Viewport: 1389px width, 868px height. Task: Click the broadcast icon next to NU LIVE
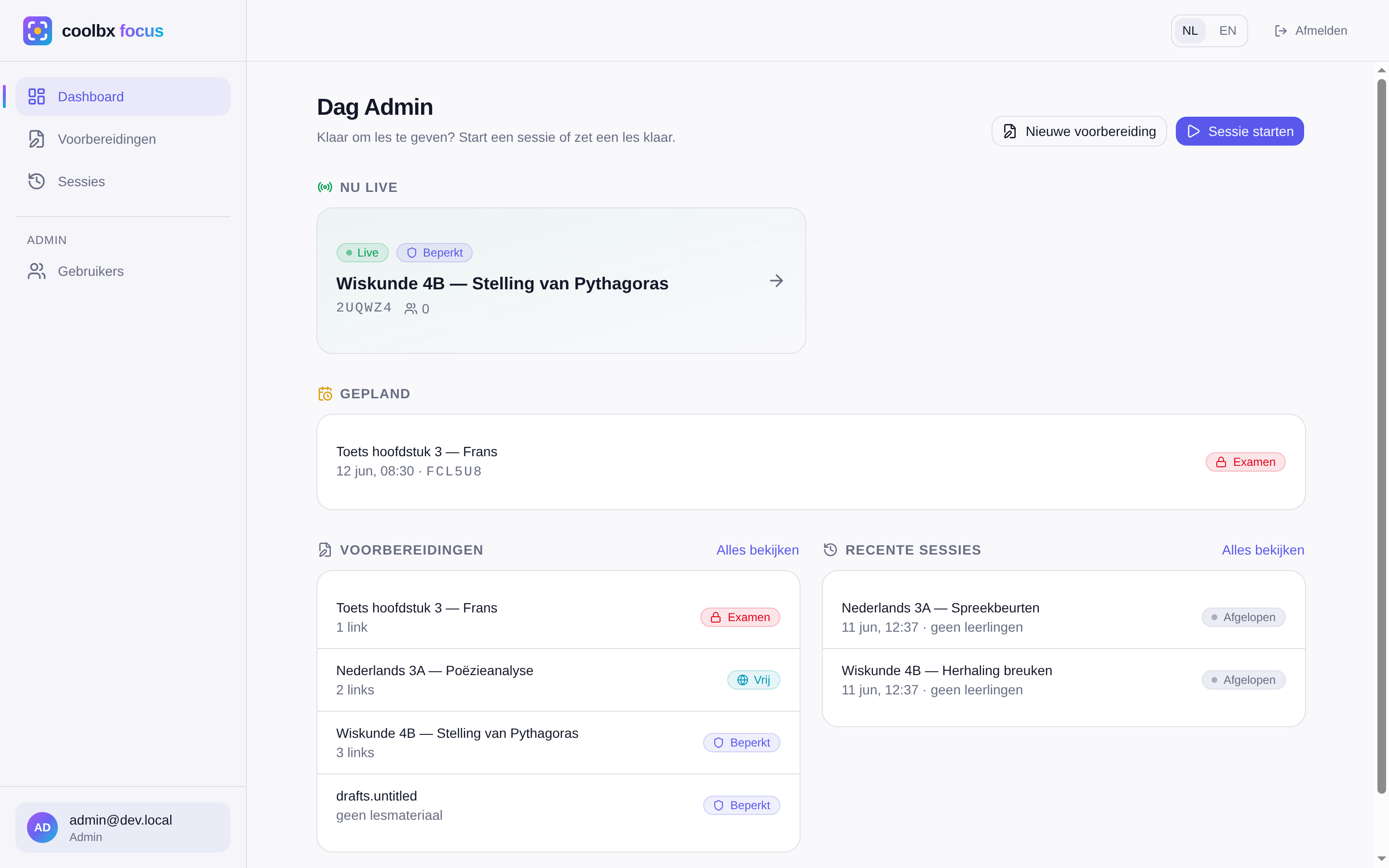(x=325, y=187)
